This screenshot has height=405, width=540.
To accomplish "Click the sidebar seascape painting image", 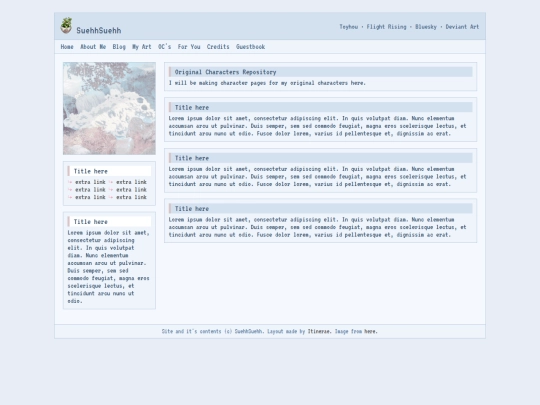I will pyautogui.click(x=109, y=108).
